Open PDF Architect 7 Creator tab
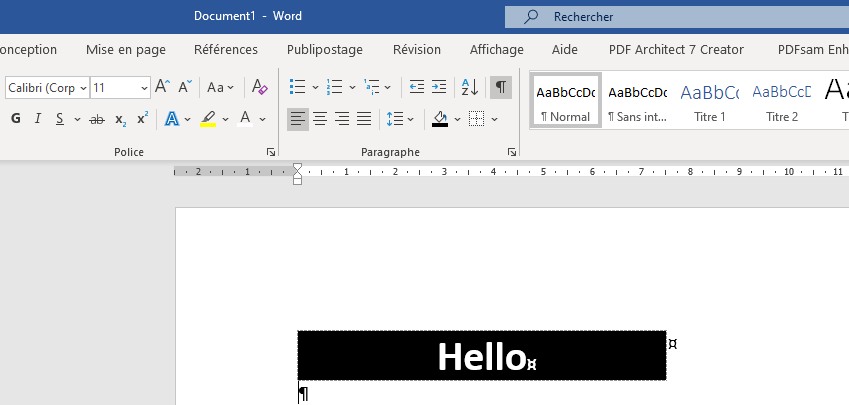Image resolution: width=849 pixels, height=405 pixels. (676, 50)
